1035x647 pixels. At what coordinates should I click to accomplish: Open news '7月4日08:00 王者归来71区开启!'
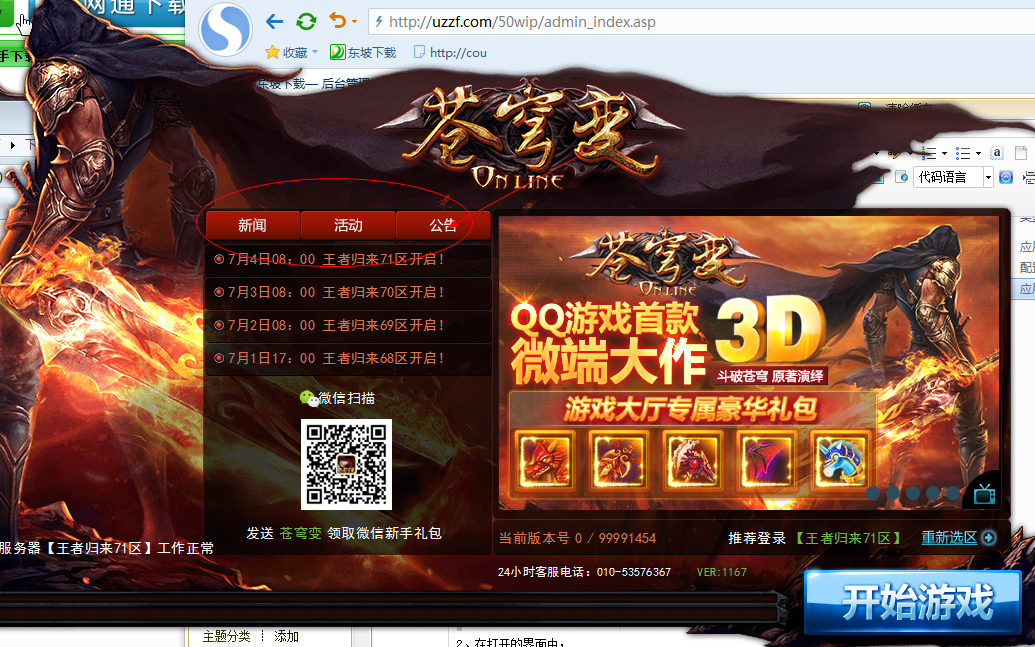[348, 259]
